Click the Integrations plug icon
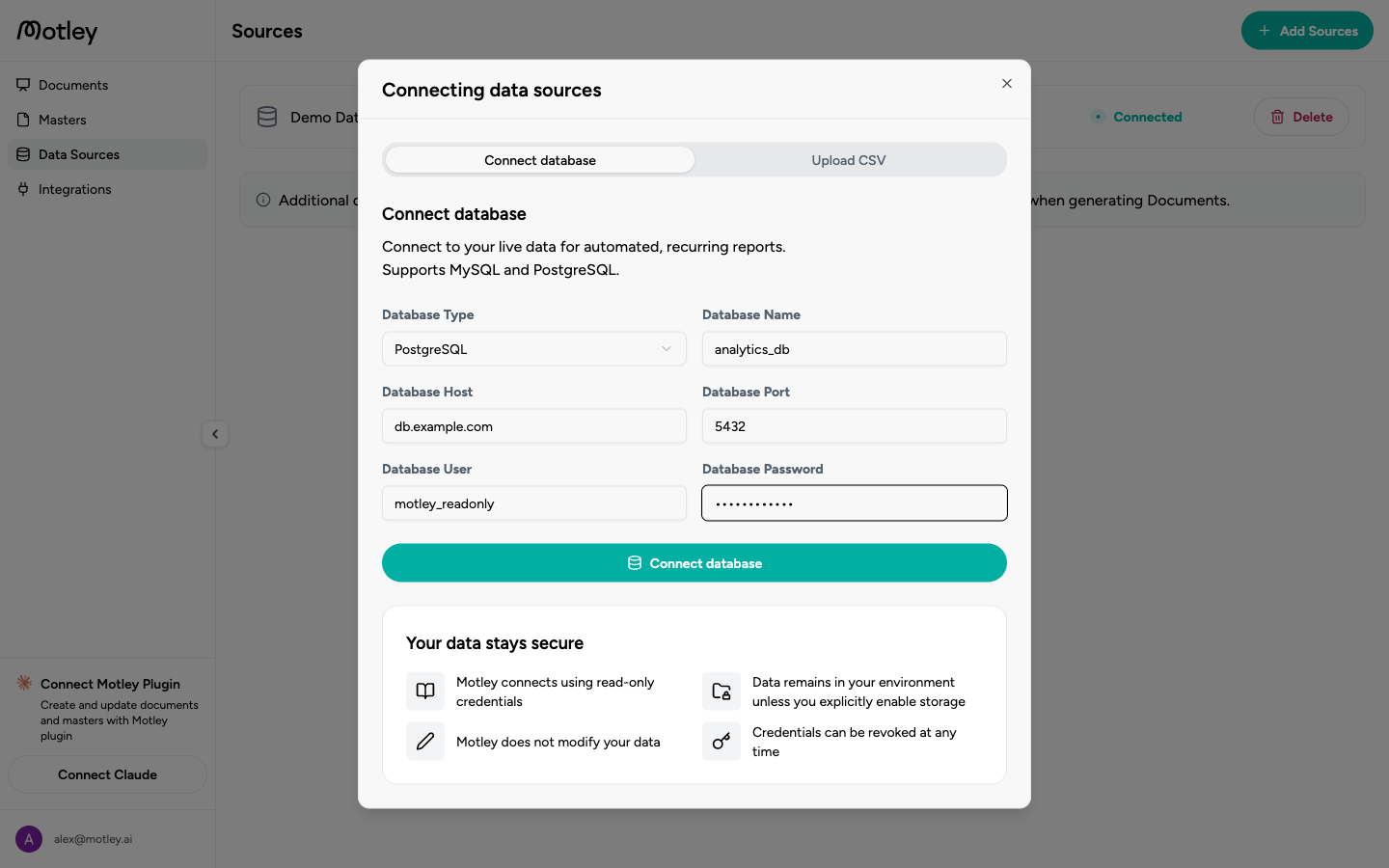Viewport: 1389px width, 868px height. (23, 189)
